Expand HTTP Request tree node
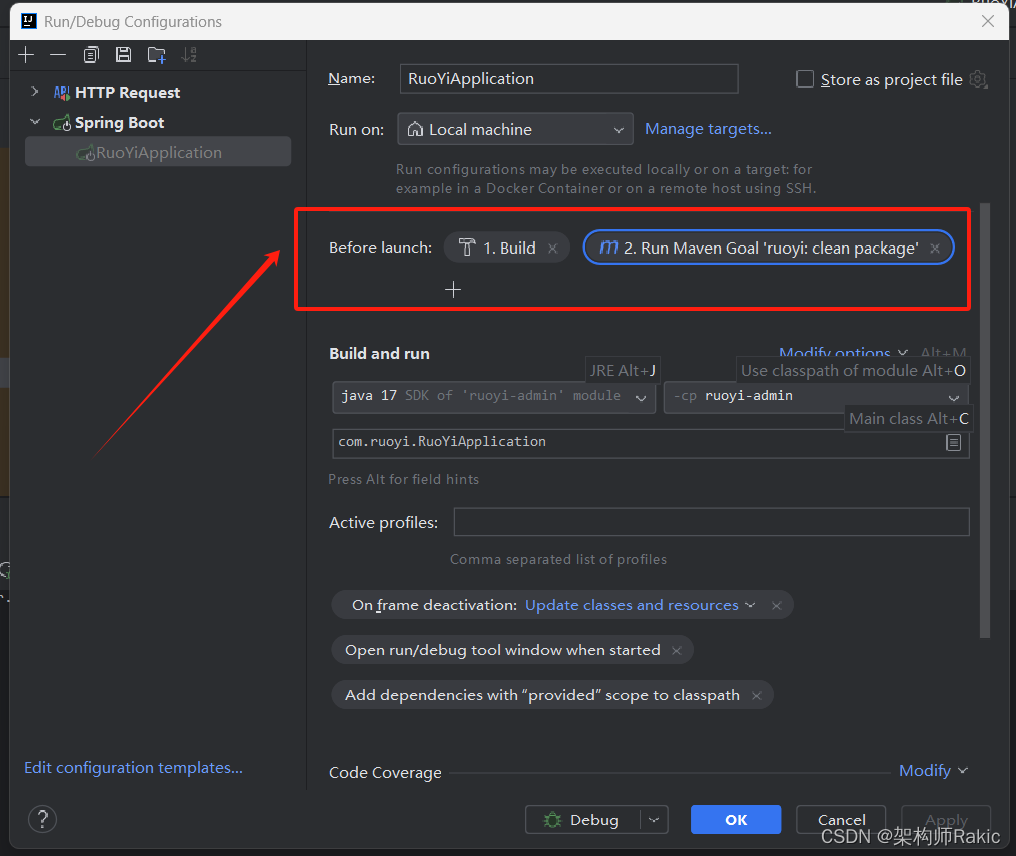The width and height of the screenshot is (1016, 856). 35,92
